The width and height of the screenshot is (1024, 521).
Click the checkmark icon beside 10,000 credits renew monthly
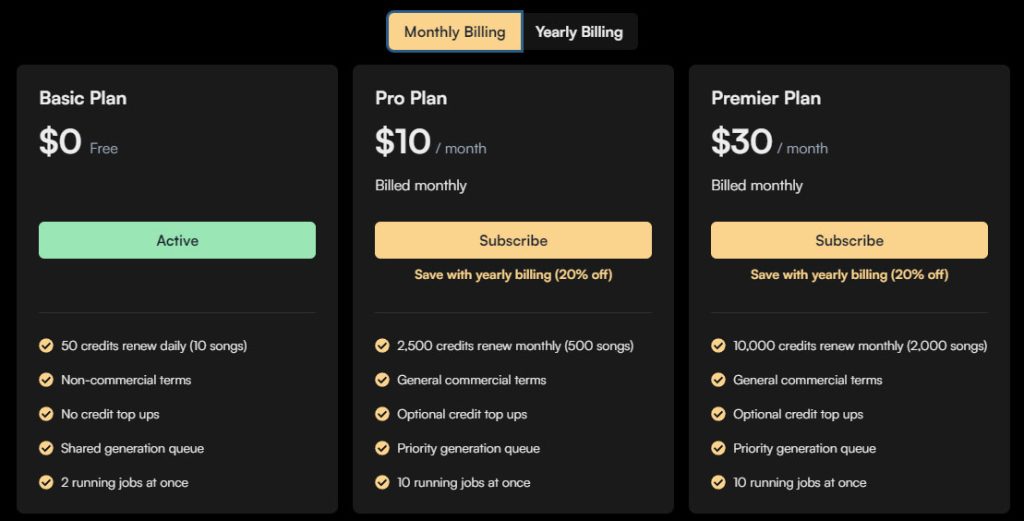(x=718, y=345)
